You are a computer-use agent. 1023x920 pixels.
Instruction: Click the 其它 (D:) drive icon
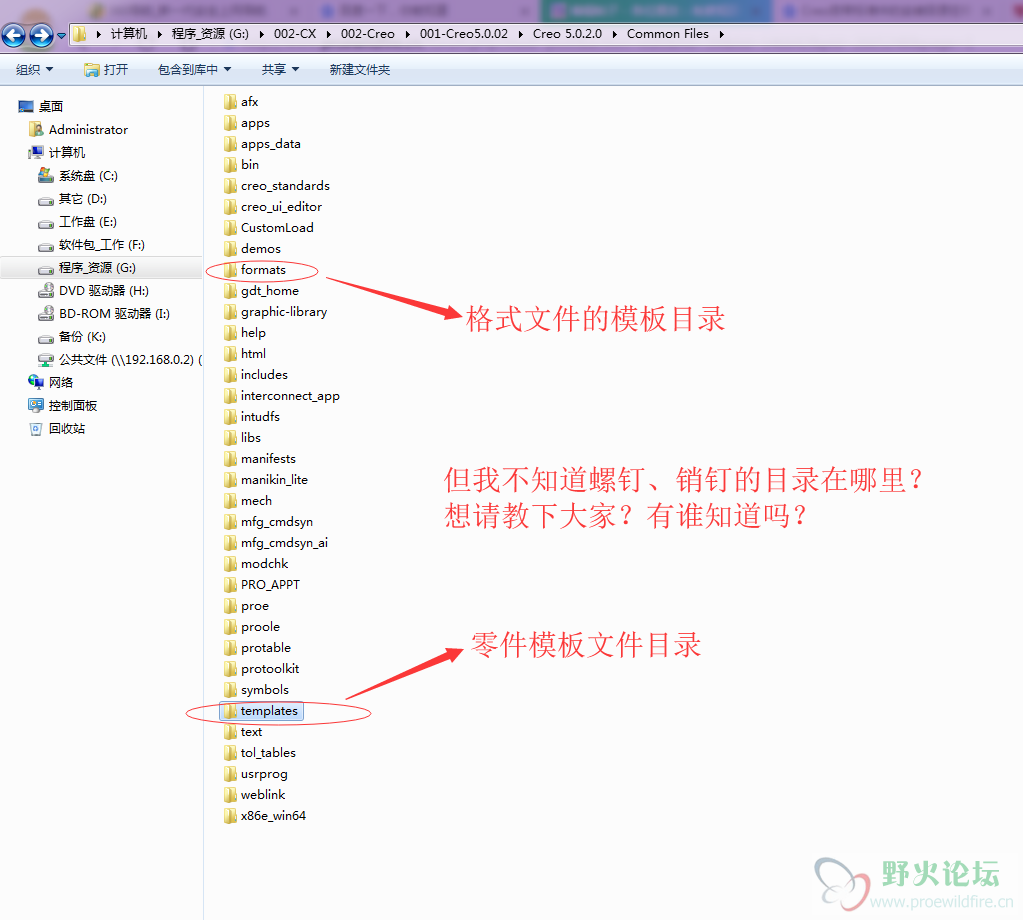(x=46, y=200)
